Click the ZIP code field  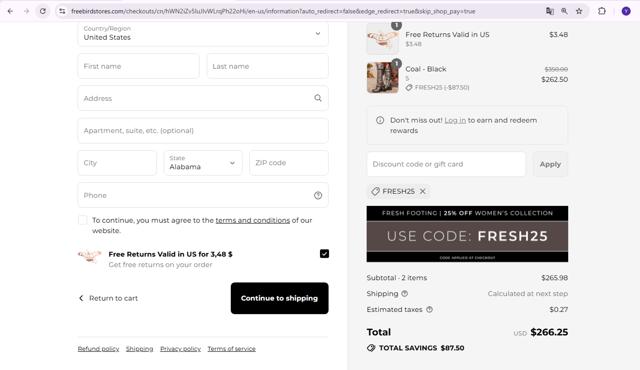click(289, 163)
